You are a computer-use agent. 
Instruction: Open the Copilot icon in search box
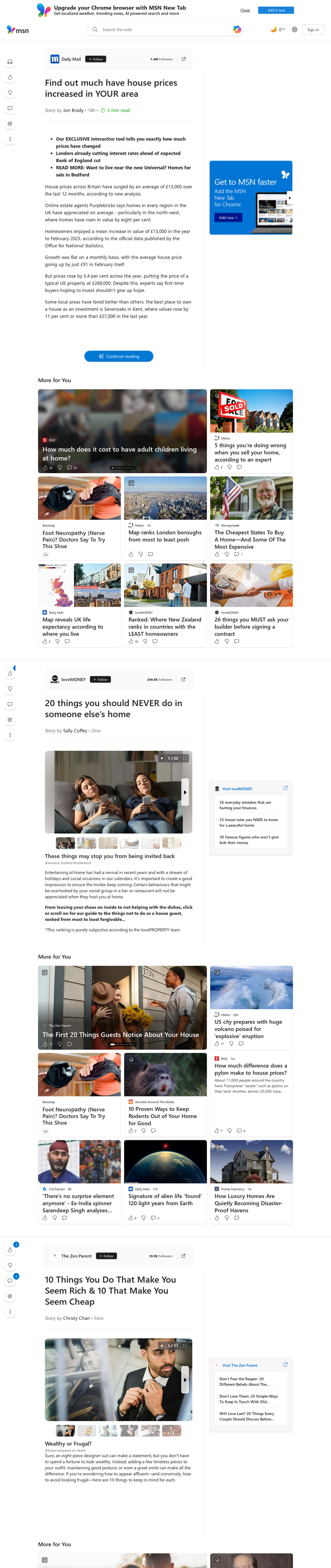[237, 29]
